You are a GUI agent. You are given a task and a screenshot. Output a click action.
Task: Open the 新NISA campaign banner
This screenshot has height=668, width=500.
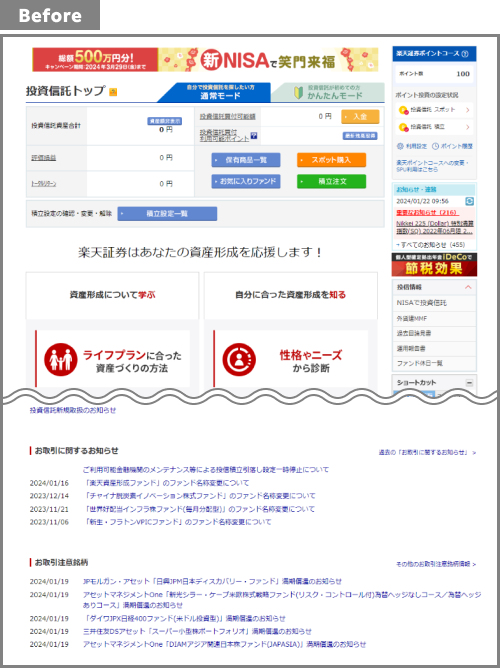pyautogui.click(x=205, y=60)
